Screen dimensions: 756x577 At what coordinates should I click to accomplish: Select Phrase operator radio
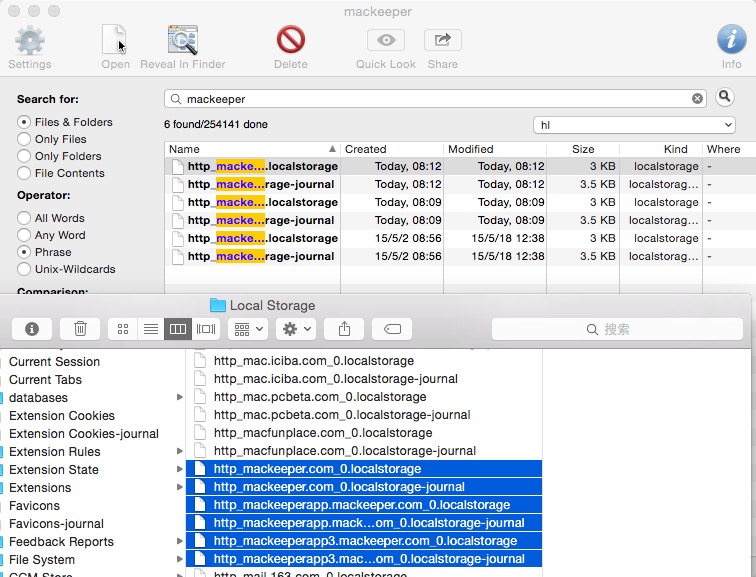(24, 252)
